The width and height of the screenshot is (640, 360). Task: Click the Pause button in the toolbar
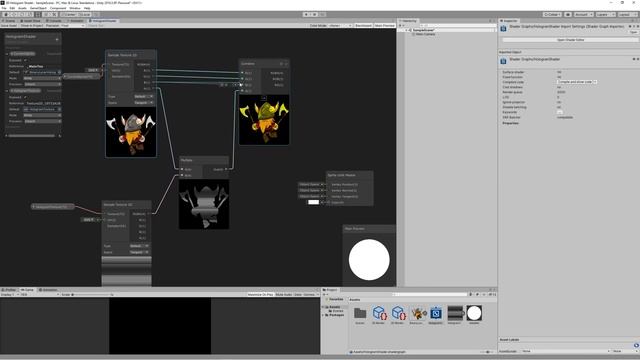pos(314,15)
